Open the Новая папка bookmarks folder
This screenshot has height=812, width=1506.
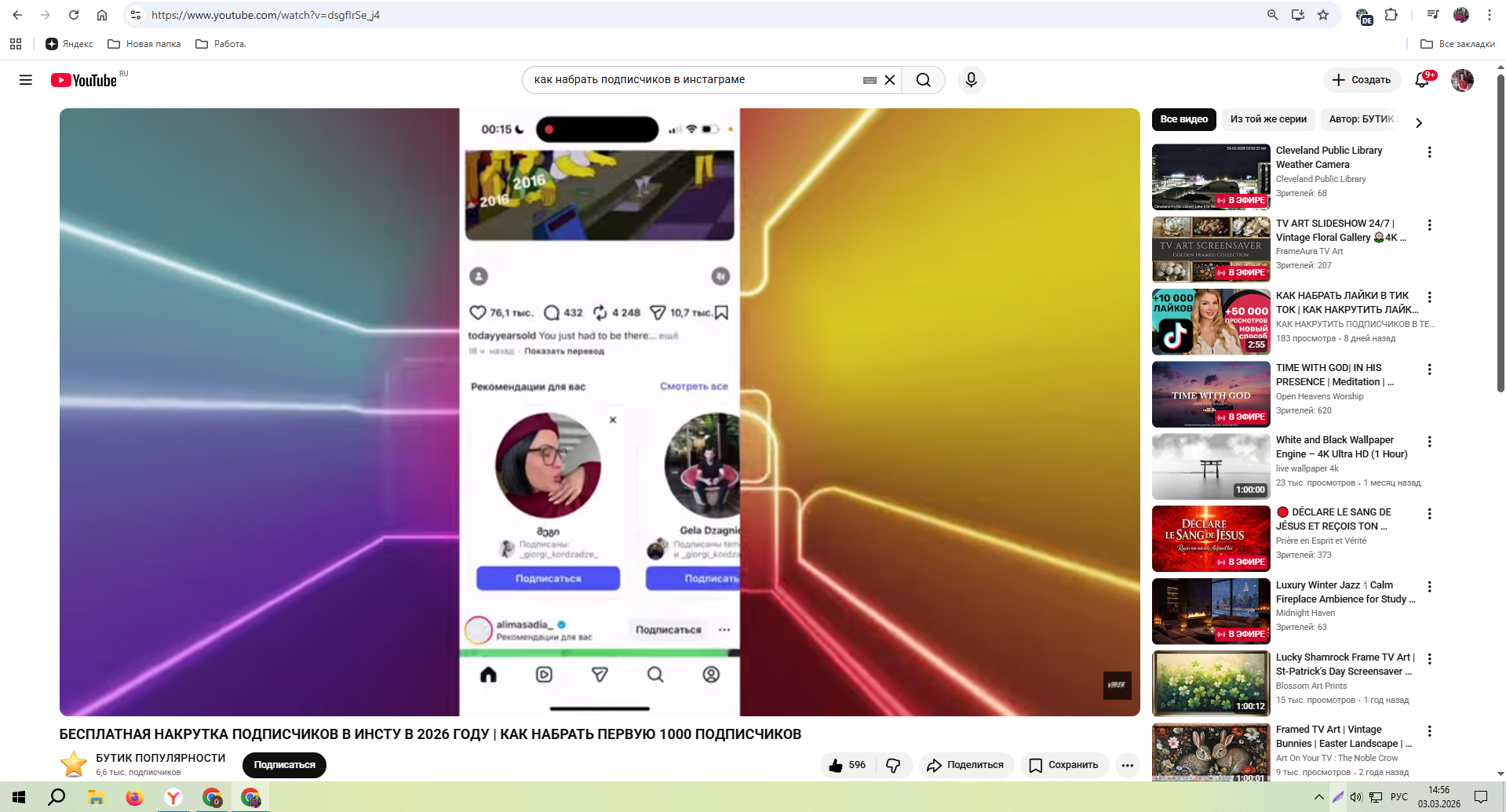[144, 44]
